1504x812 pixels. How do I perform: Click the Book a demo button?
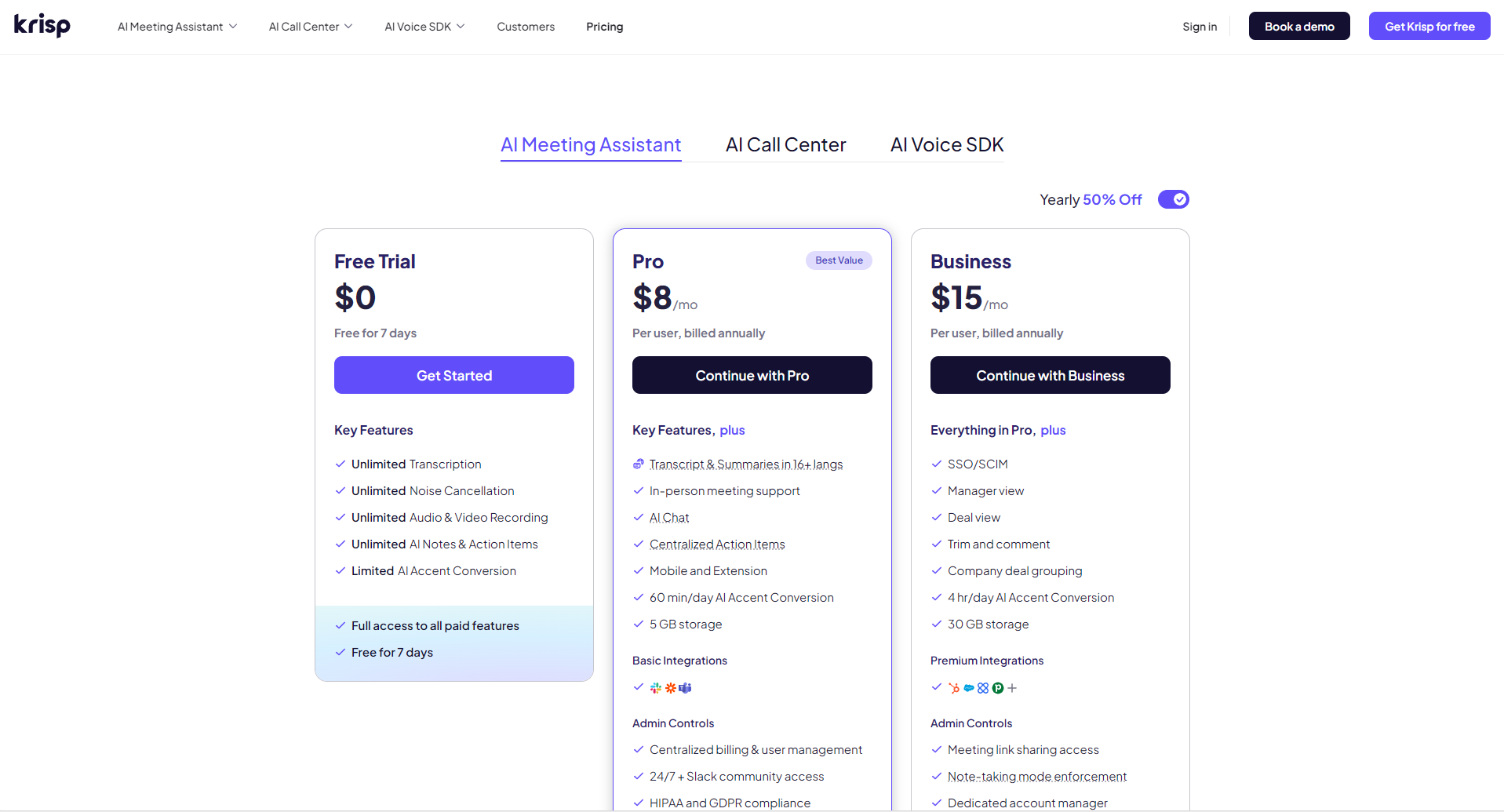(x=1299, y=26)
